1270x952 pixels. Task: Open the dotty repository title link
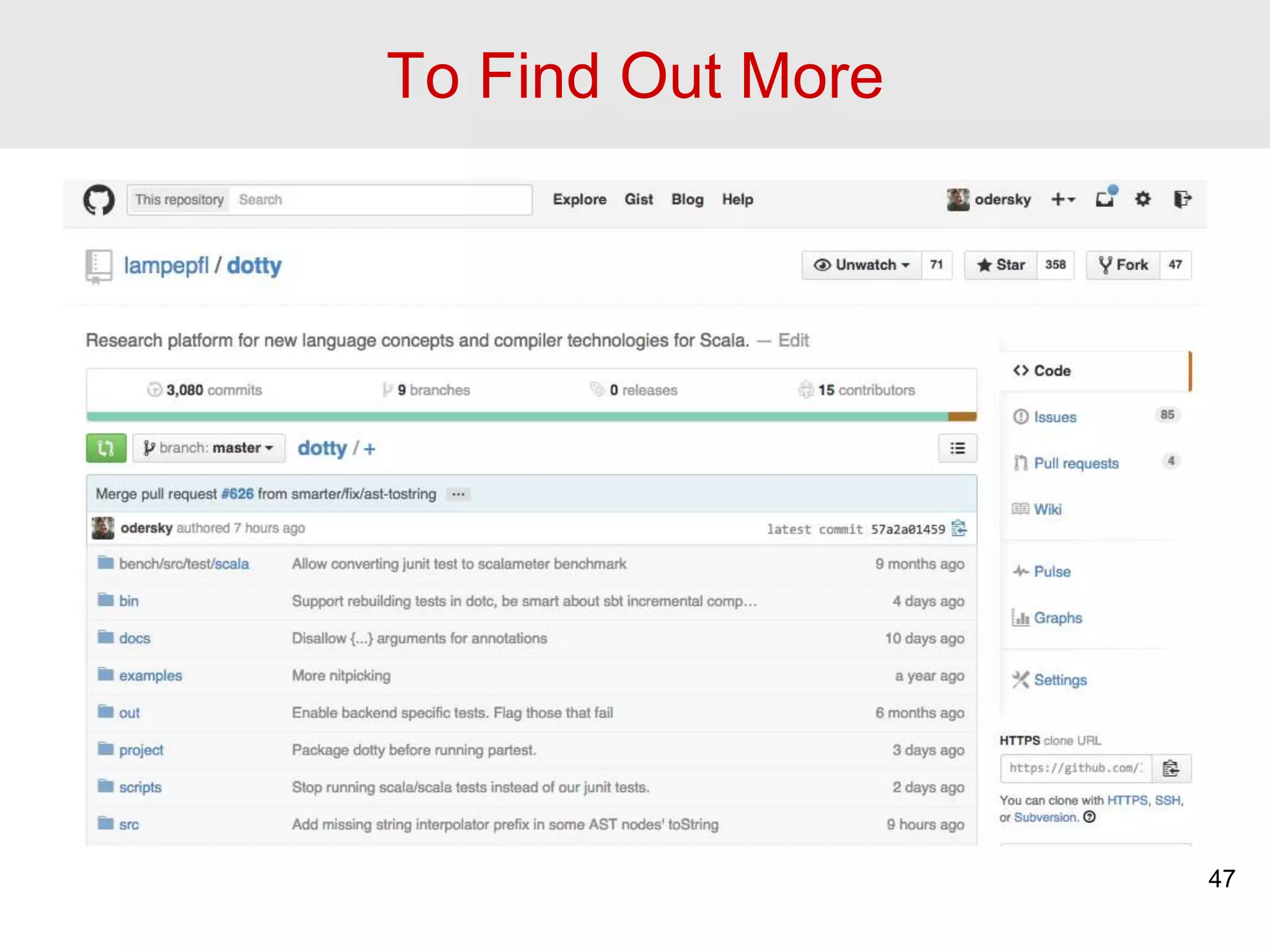[x=254, y=265]
